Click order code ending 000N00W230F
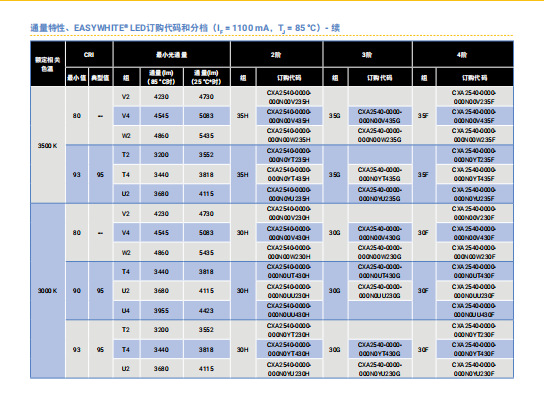The width and height of the screenshot is (544, 416). (474, 252)
